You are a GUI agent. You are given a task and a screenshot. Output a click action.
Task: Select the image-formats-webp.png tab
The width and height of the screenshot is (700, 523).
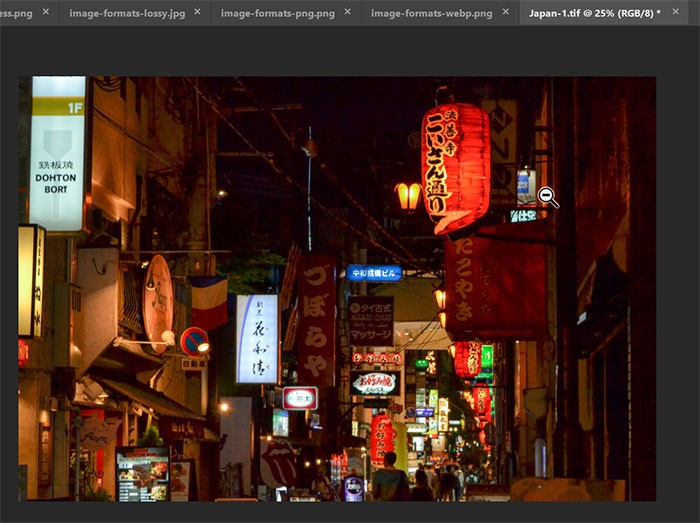click(x=432, y=13)
